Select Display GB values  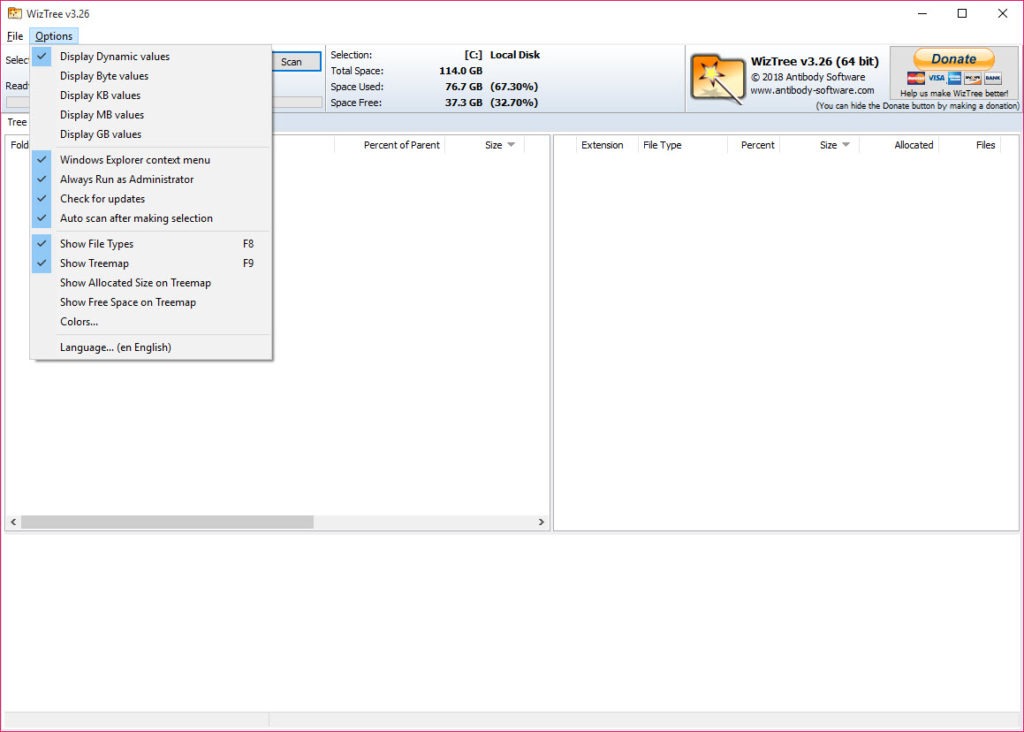pos(151,135)
